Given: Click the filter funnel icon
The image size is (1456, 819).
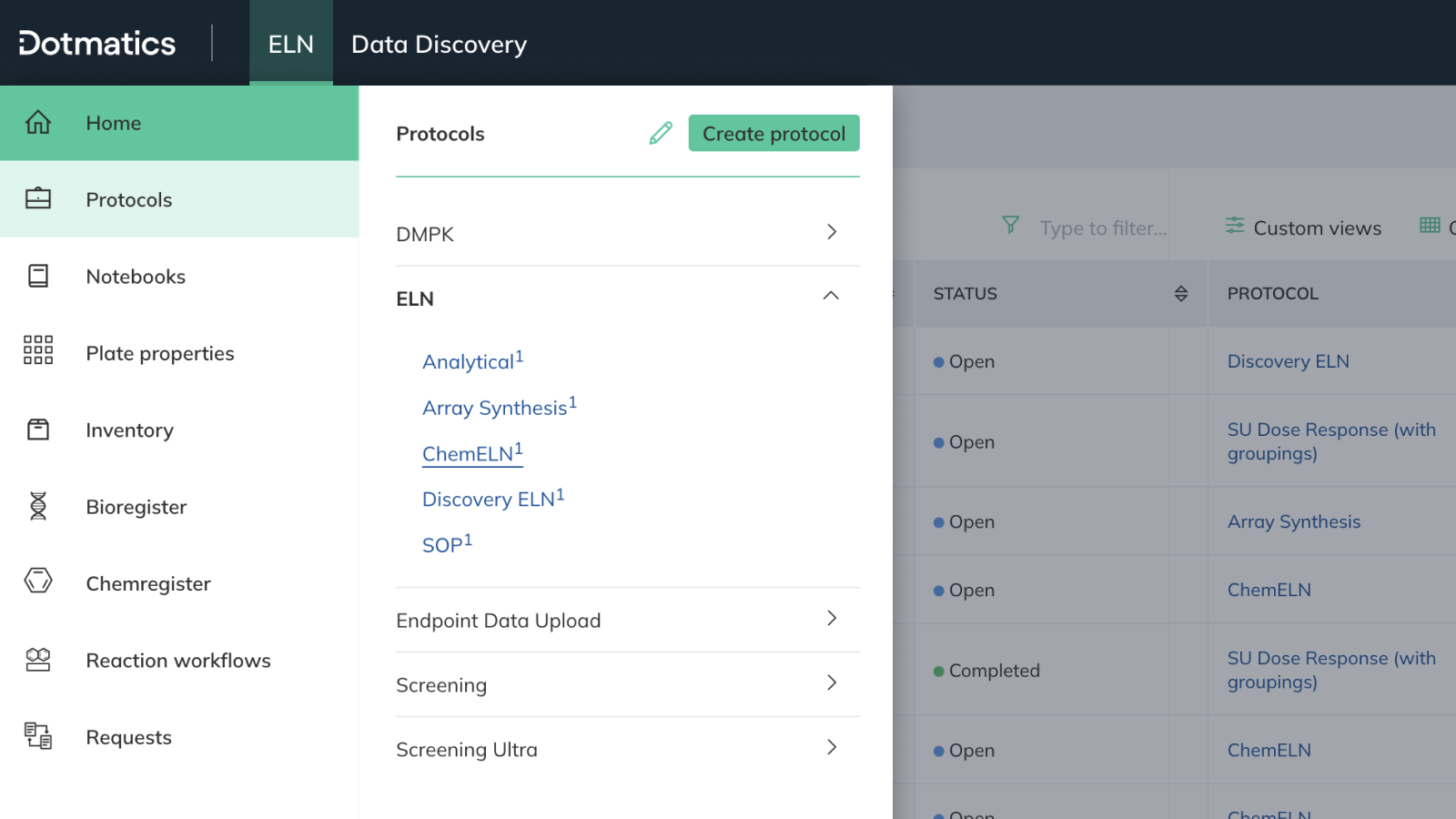Looking at the screenshot, I should [x=1010, y=225].
